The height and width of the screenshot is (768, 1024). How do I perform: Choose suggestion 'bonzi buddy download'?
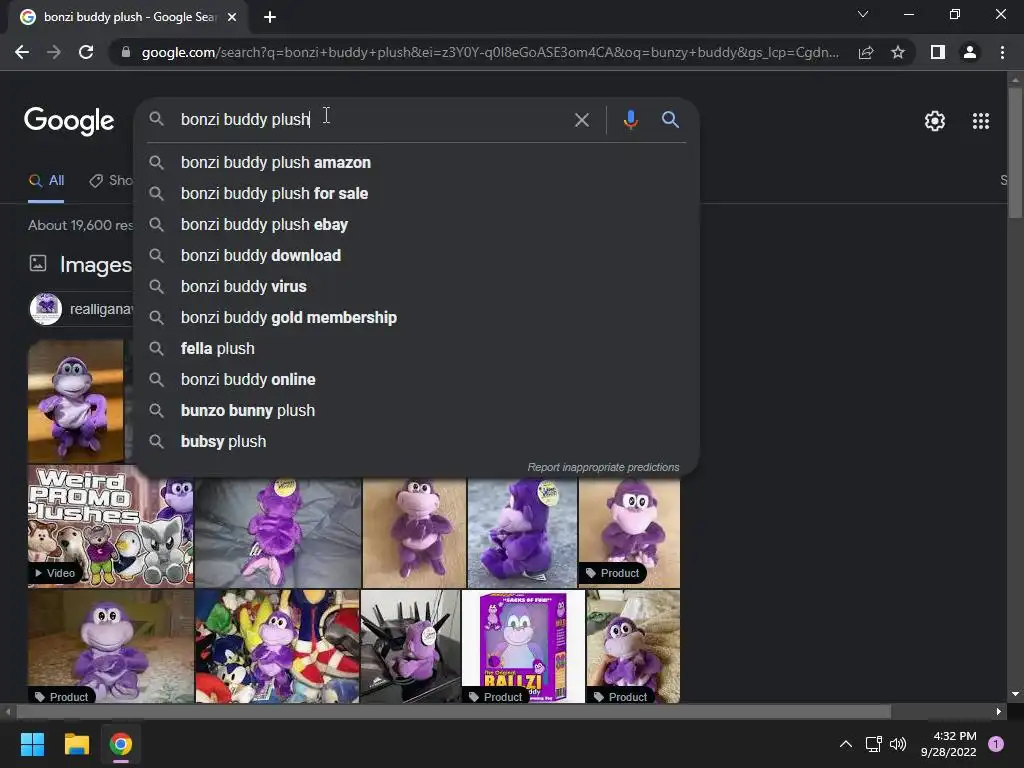(x=417, y=255)
